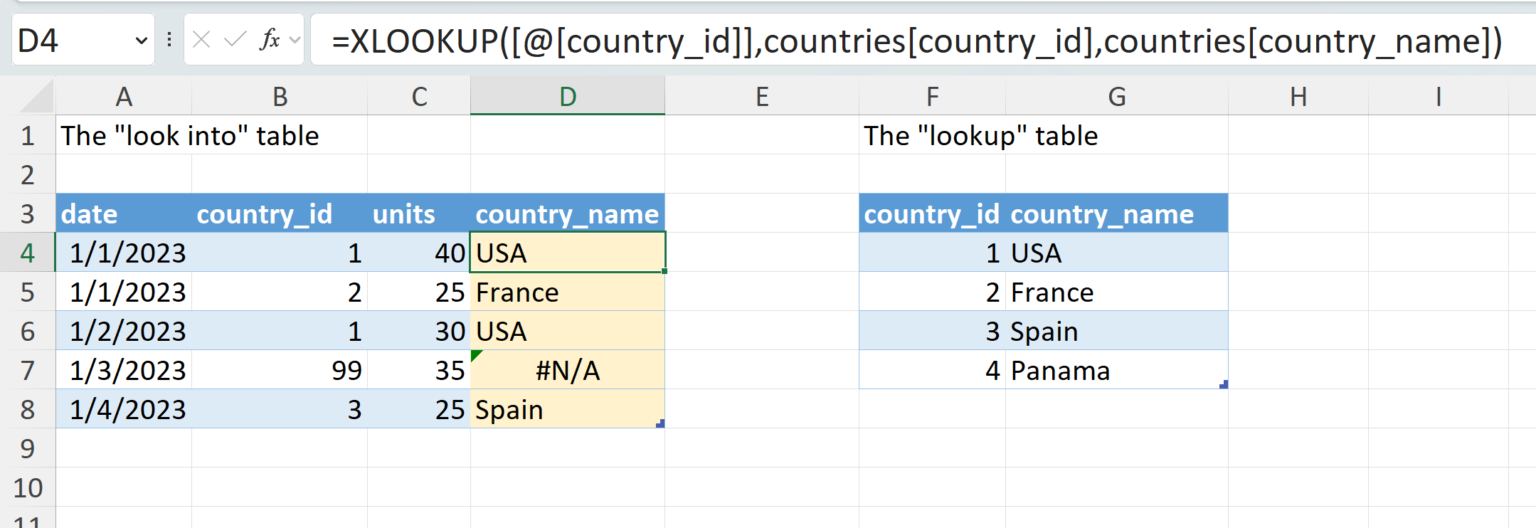This screenshot has width=1536, height=528.
Task: Click the Panama cell in lookup table
Action: click(x=1117, y=371)
